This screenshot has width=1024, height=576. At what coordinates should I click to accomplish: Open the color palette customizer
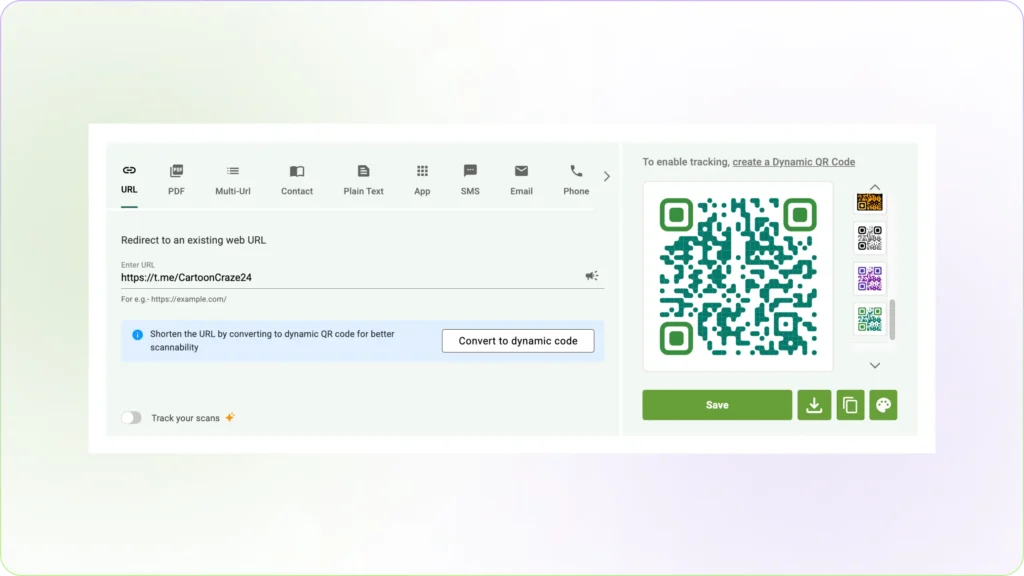pyautogui.click(x=884, y=405)
